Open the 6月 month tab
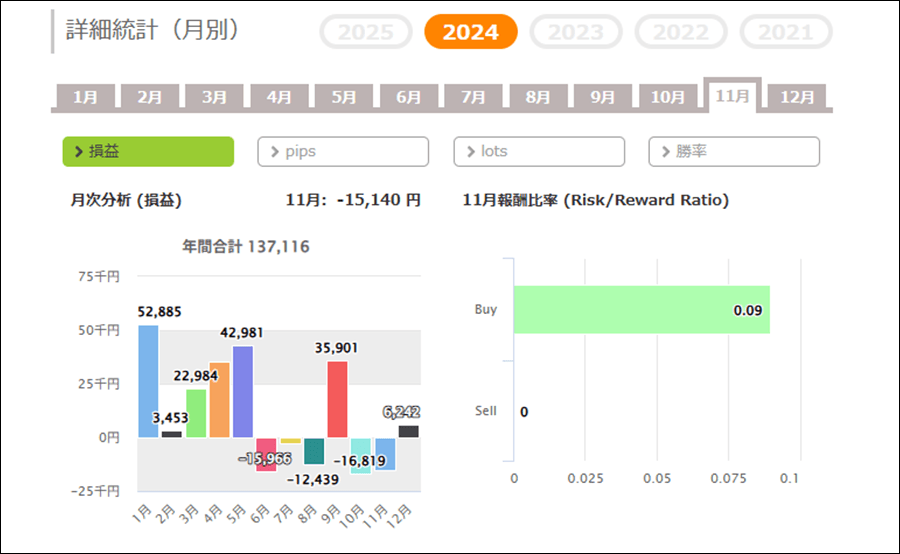Image resolution: width=900 pixels, height=554 pixels. [408, 97]
